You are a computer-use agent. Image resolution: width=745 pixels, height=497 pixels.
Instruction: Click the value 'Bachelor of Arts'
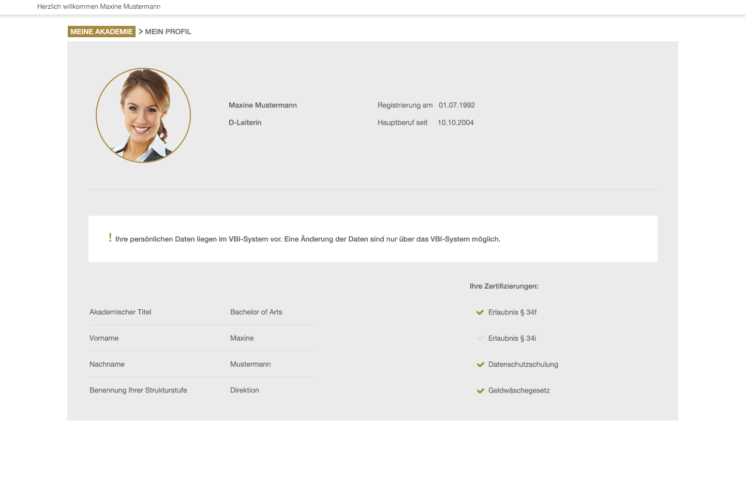point(256,312)
